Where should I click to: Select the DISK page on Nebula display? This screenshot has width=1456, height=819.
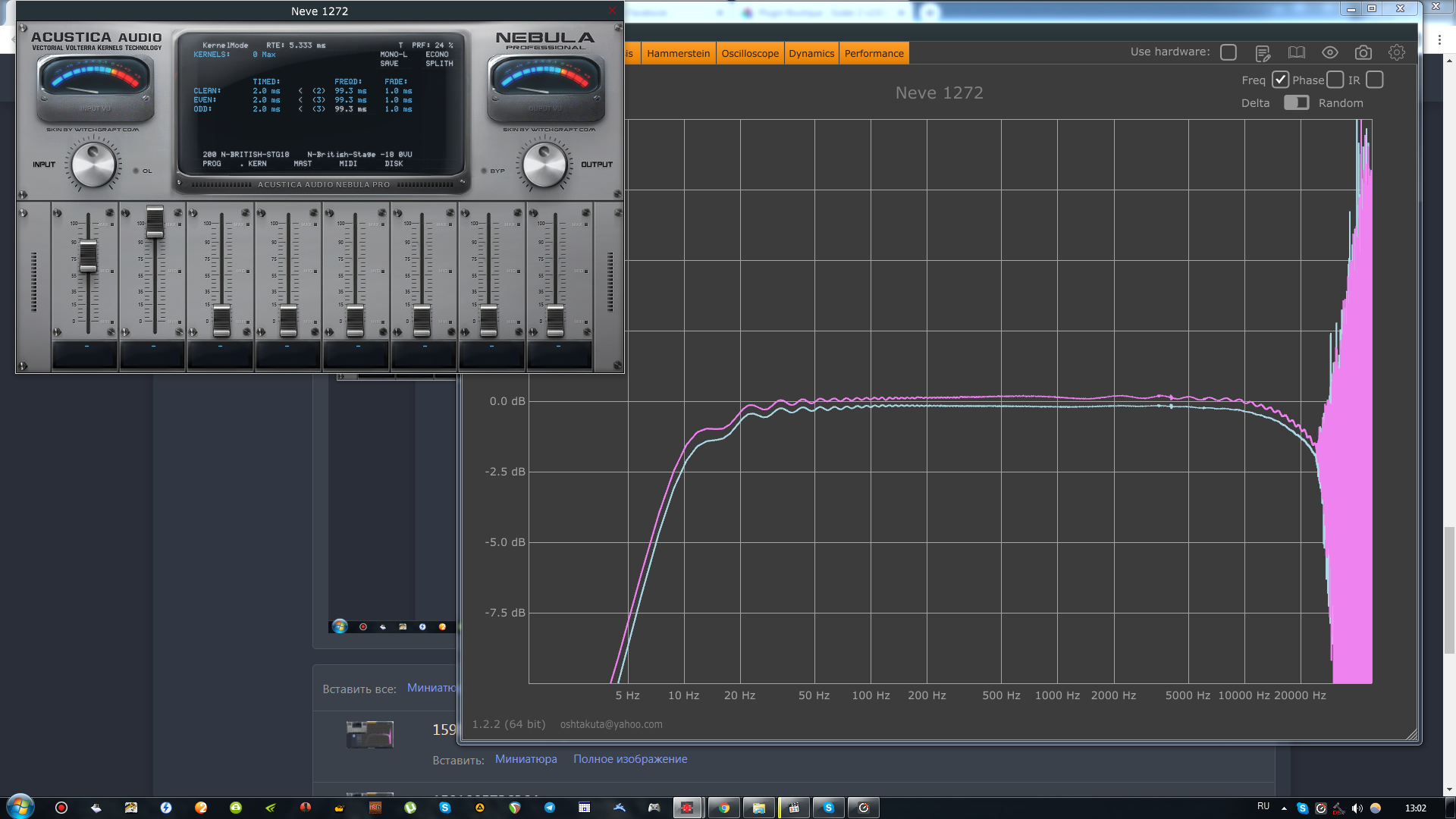pos(394,164)
